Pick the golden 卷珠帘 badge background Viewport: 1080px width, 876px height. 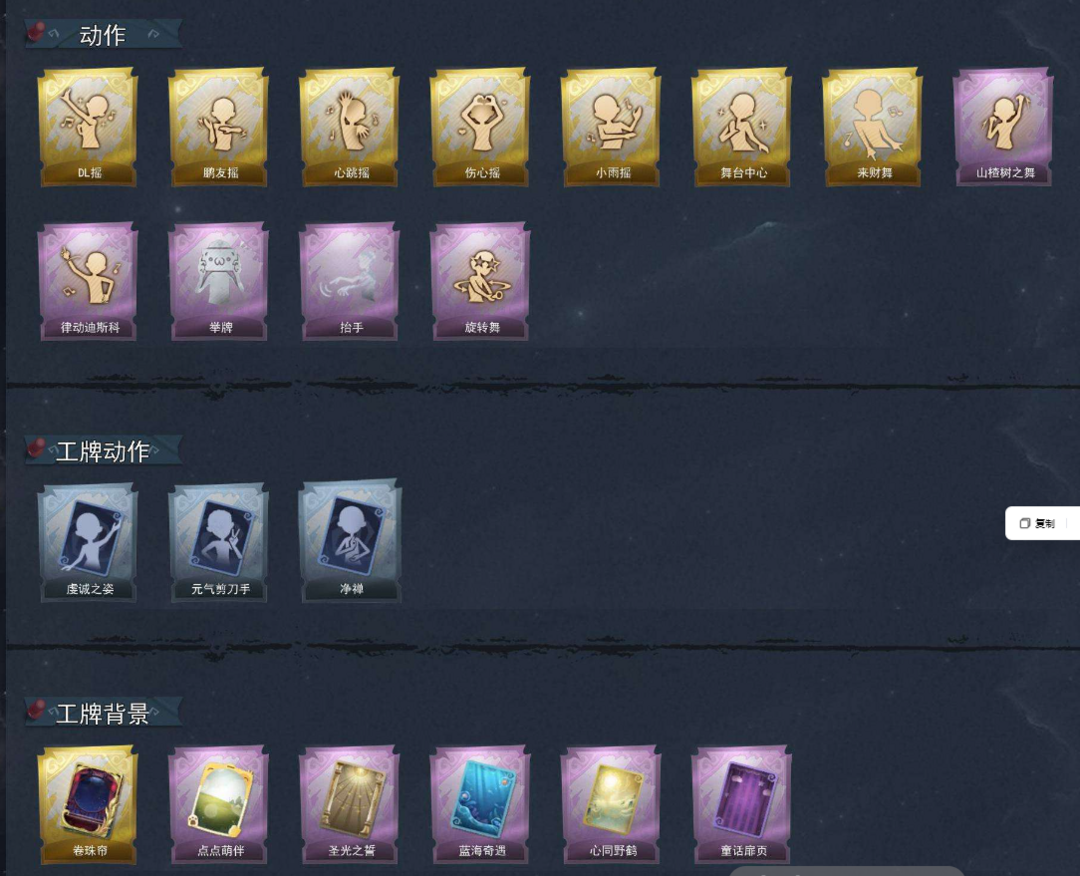pos(88,804)
